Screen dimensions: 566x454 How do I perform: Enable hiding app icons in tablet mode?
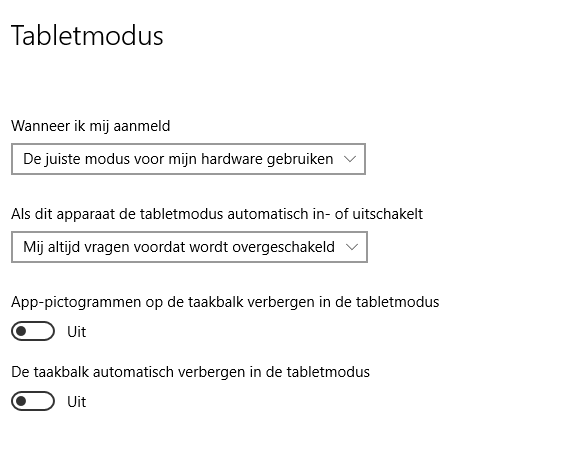[x=33, y=331]
